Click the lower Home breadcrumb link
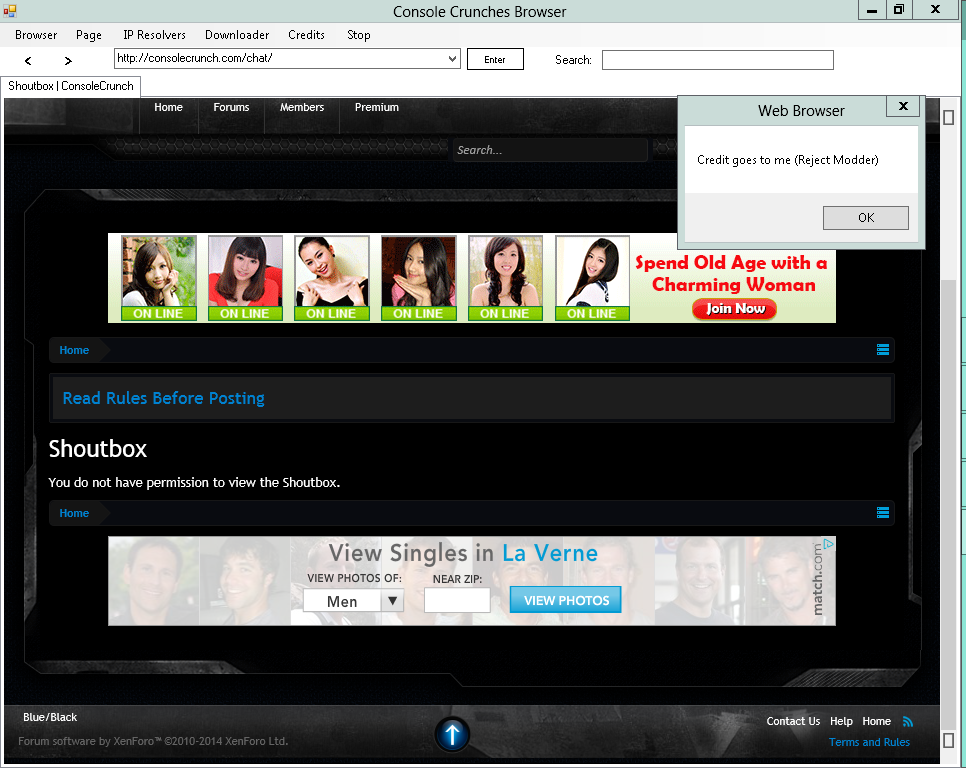 pyautogui.click(x=74, y=513)
